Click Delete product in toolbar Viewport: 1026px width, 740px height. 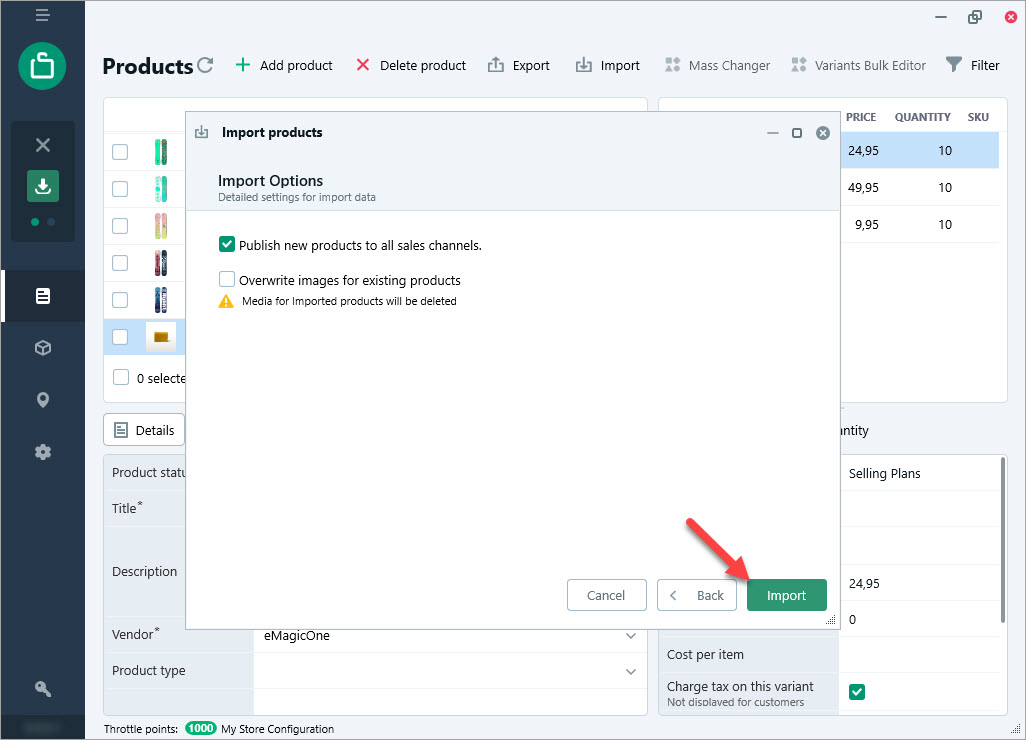[x=411, y=65]
